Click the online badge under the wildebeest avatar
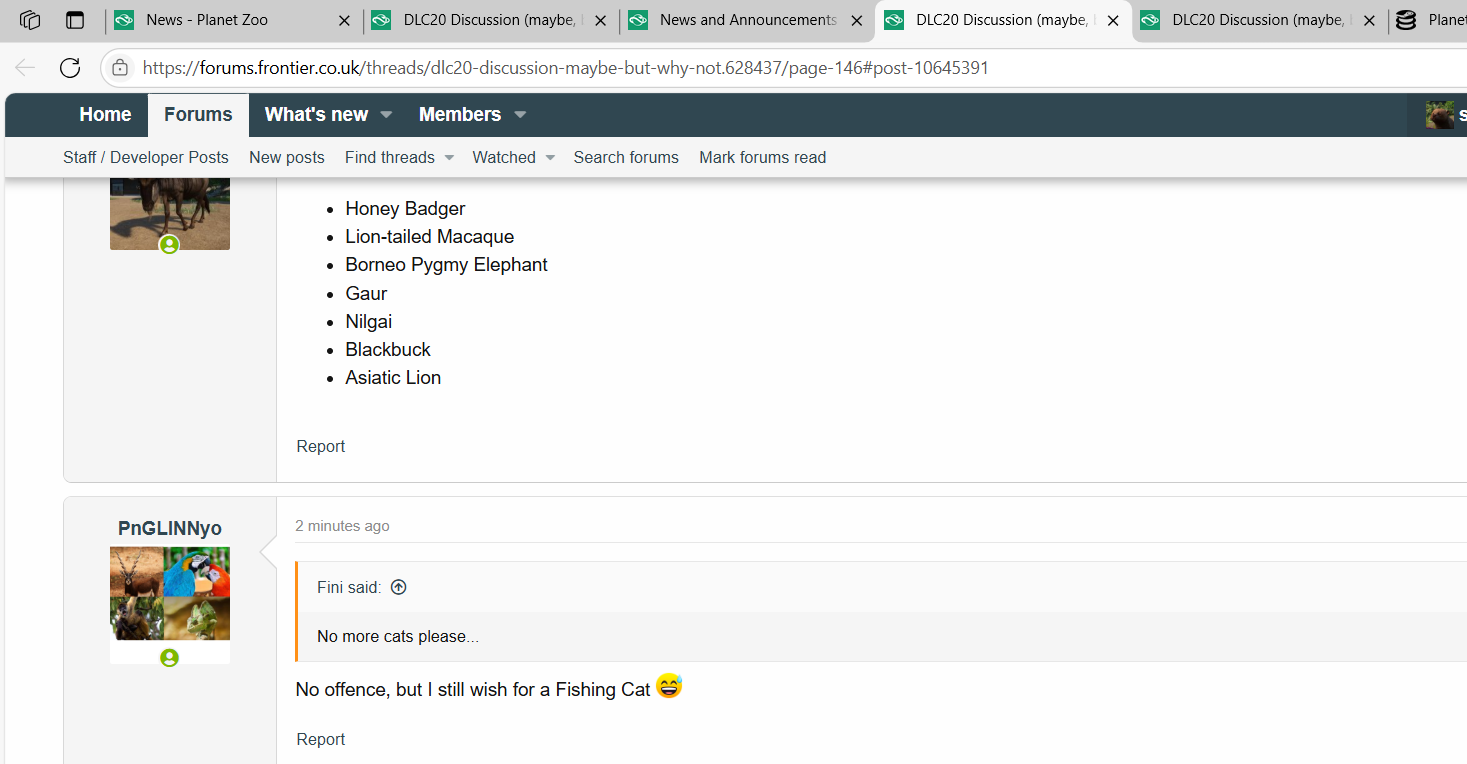This screenshot has width=1467, height=764. click(169, 244)
